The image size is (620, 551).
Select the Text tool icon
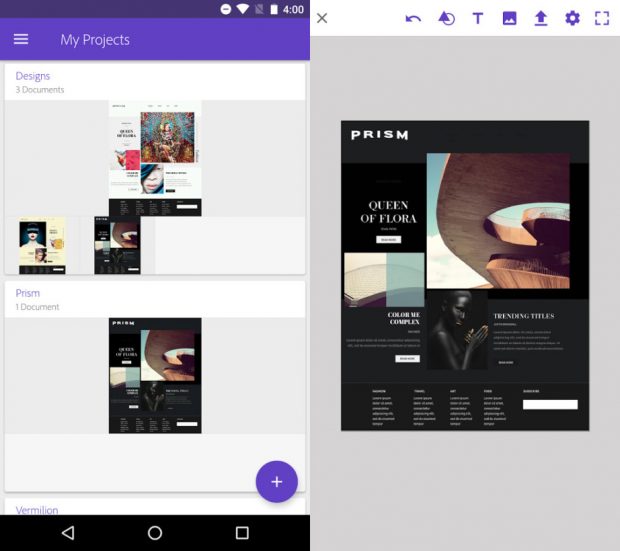point(478,18)
